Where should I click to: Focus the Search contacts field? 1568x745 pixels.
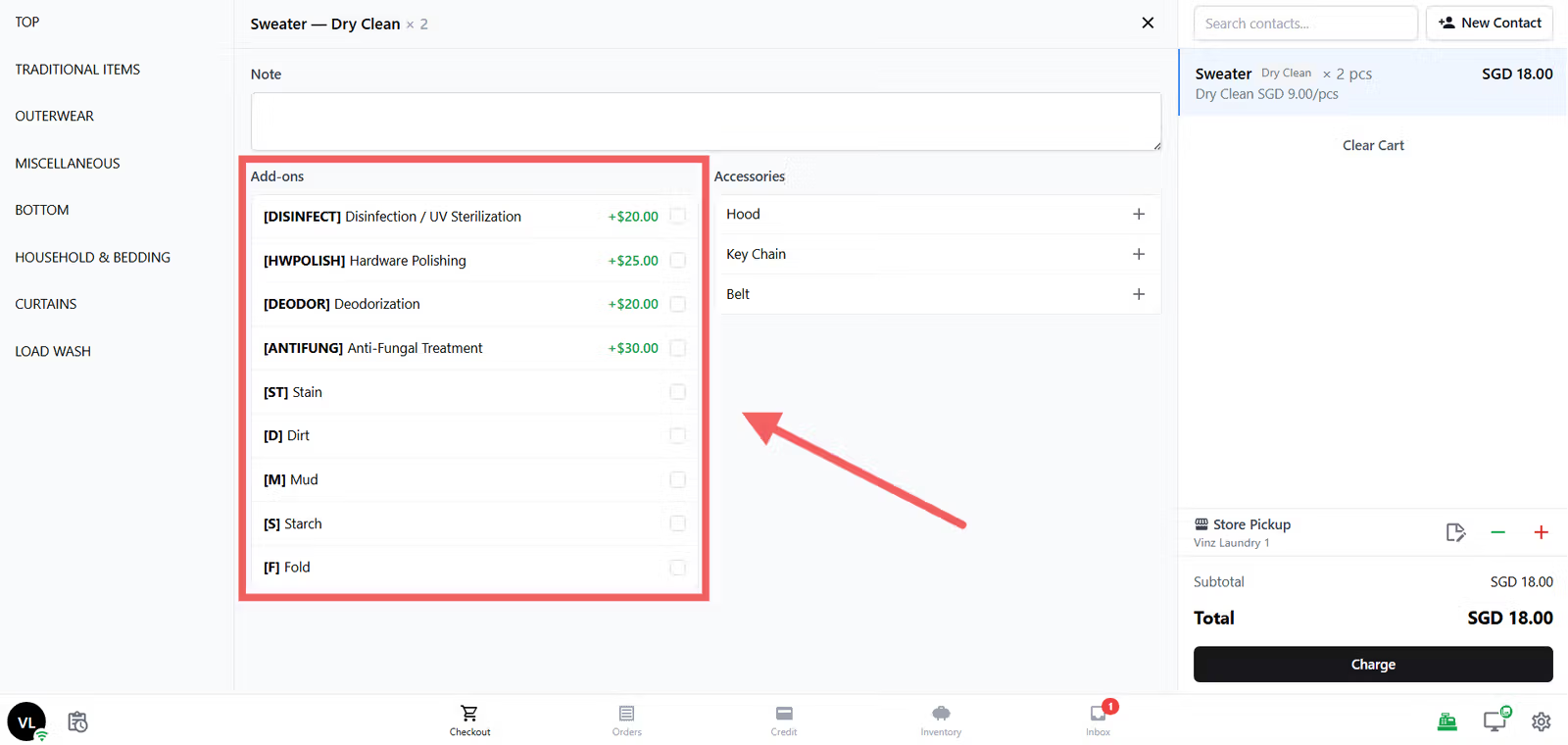coord(1305,23)
